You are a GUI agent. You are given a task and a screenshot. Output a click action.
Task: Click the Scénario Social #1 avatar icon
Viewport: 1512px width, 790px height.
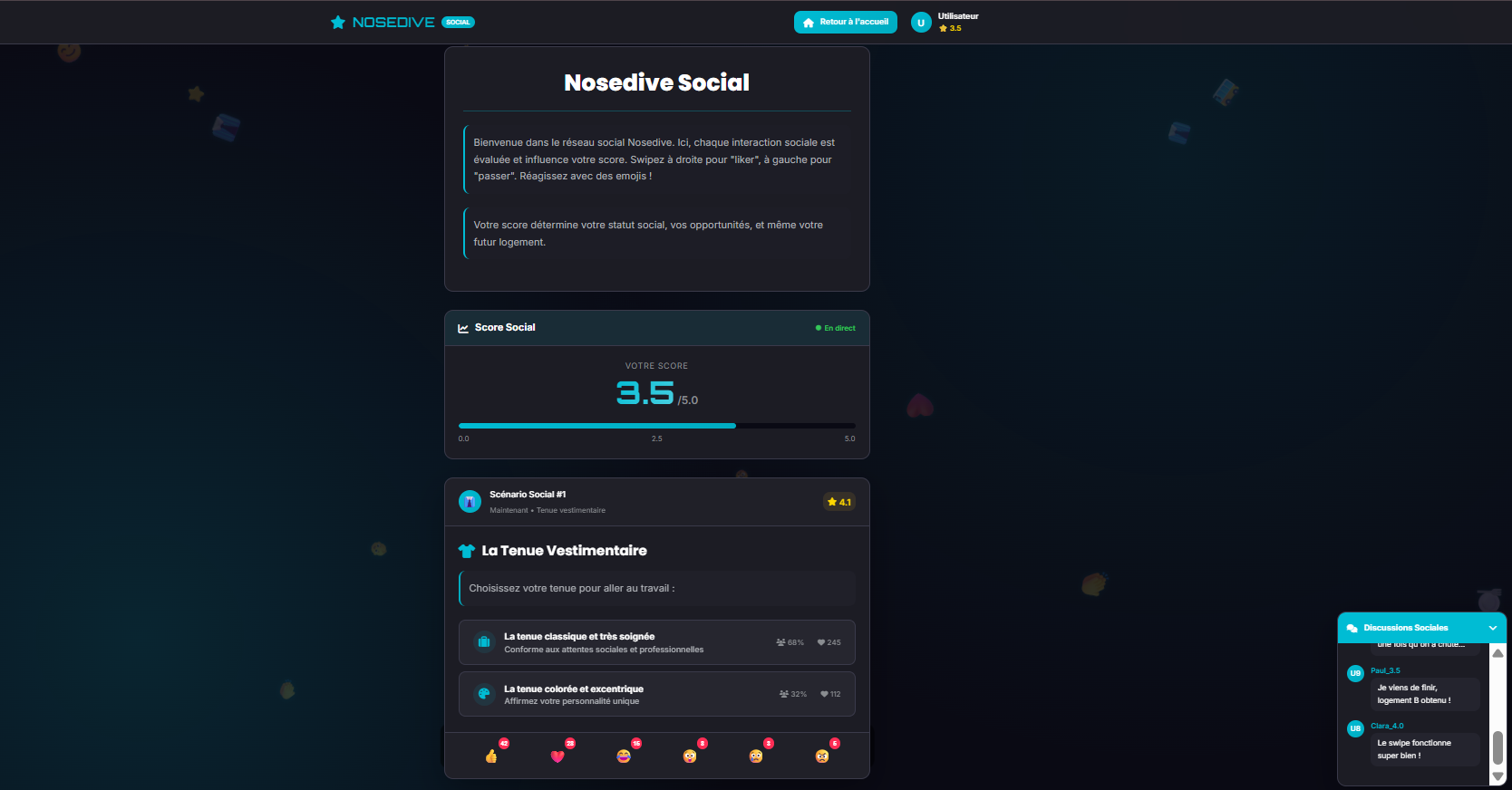coord(470,501)
